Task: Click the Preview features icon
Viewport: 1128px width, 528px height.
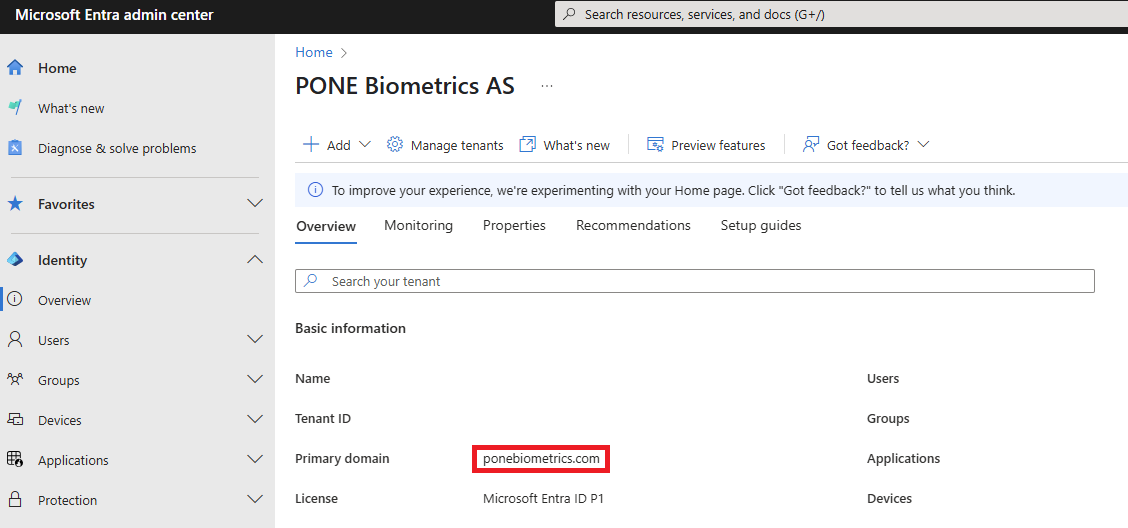Action: coord(655,145)
